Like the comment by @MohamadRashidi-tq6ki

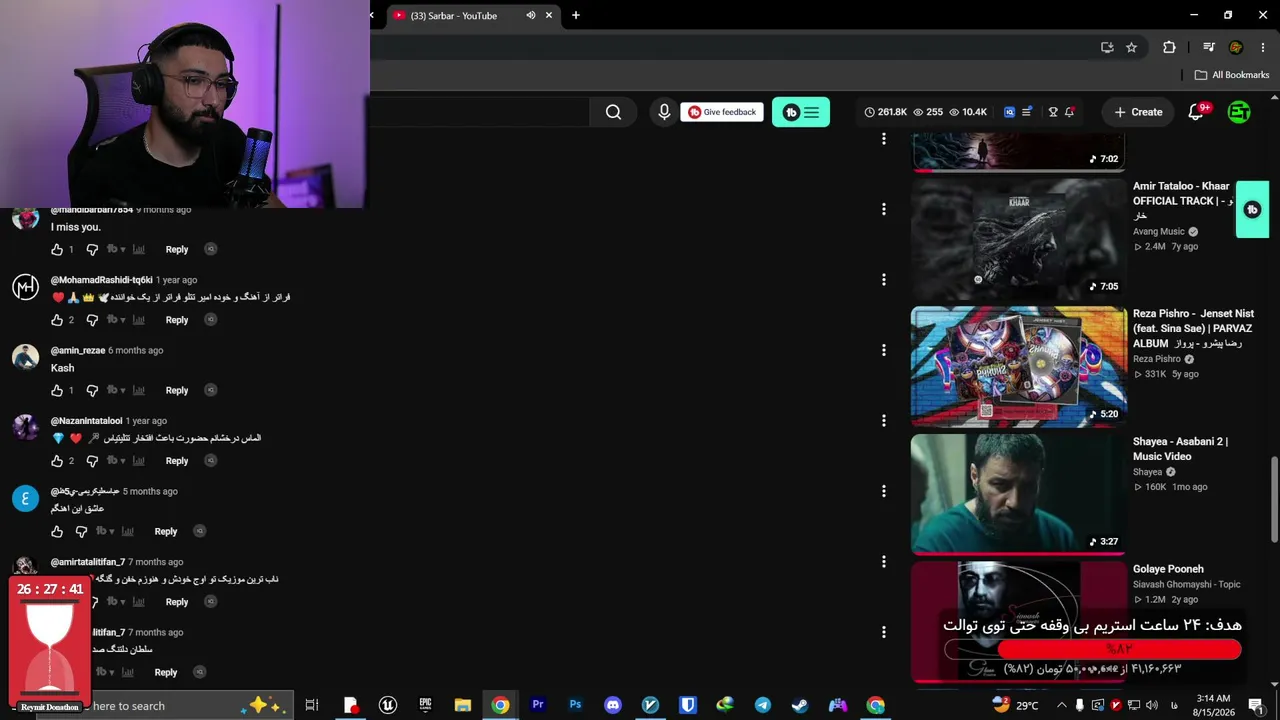pos(57,320)
